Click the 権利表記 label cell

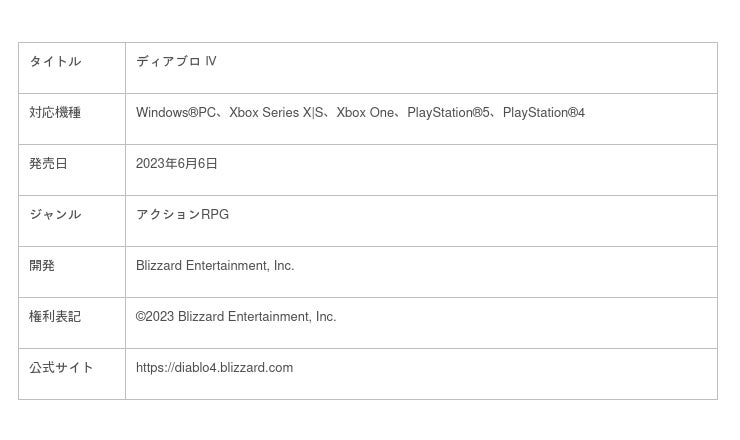click(55, 317)
